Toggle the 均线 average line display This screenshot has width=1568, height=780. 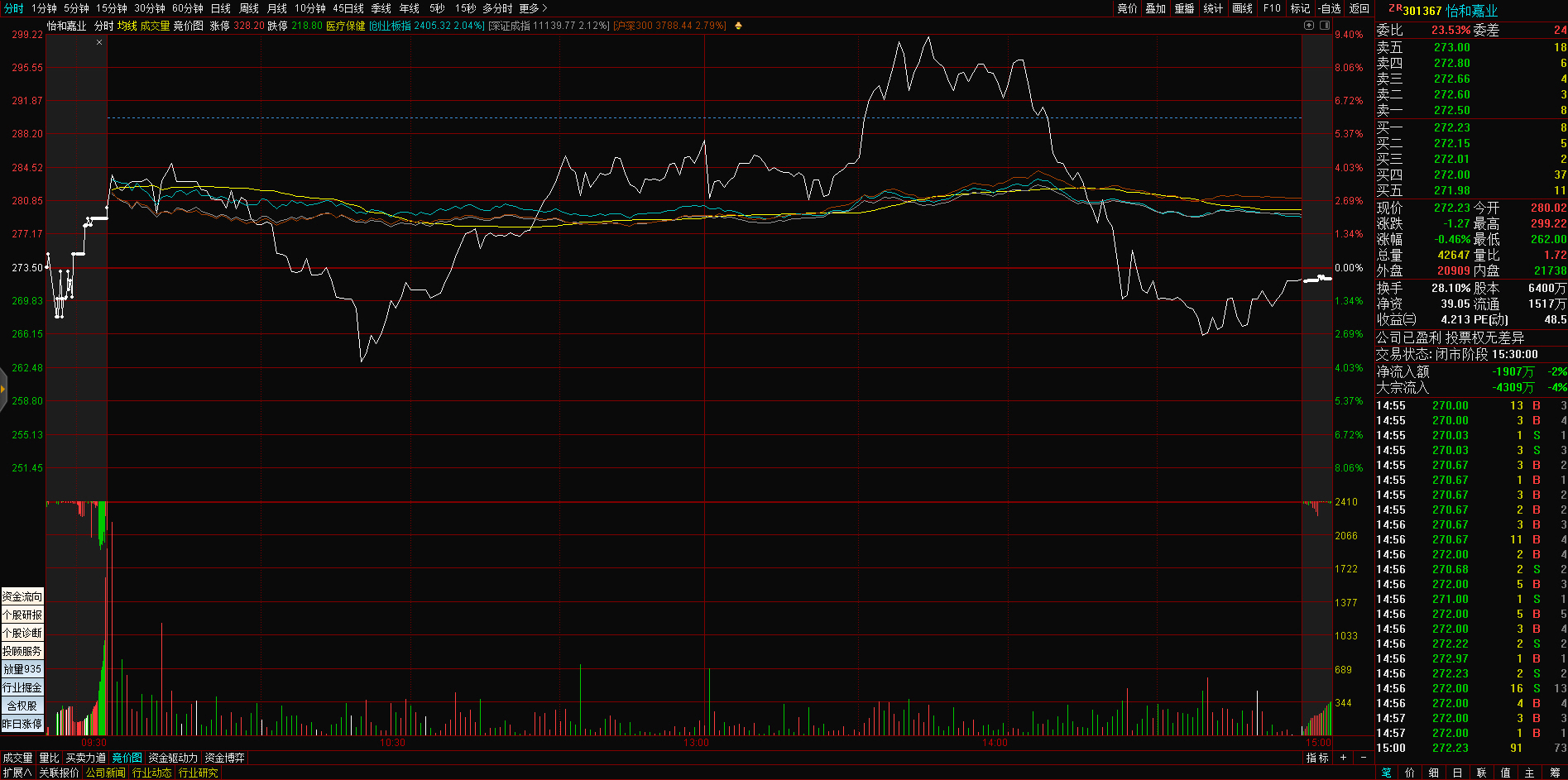127,26
